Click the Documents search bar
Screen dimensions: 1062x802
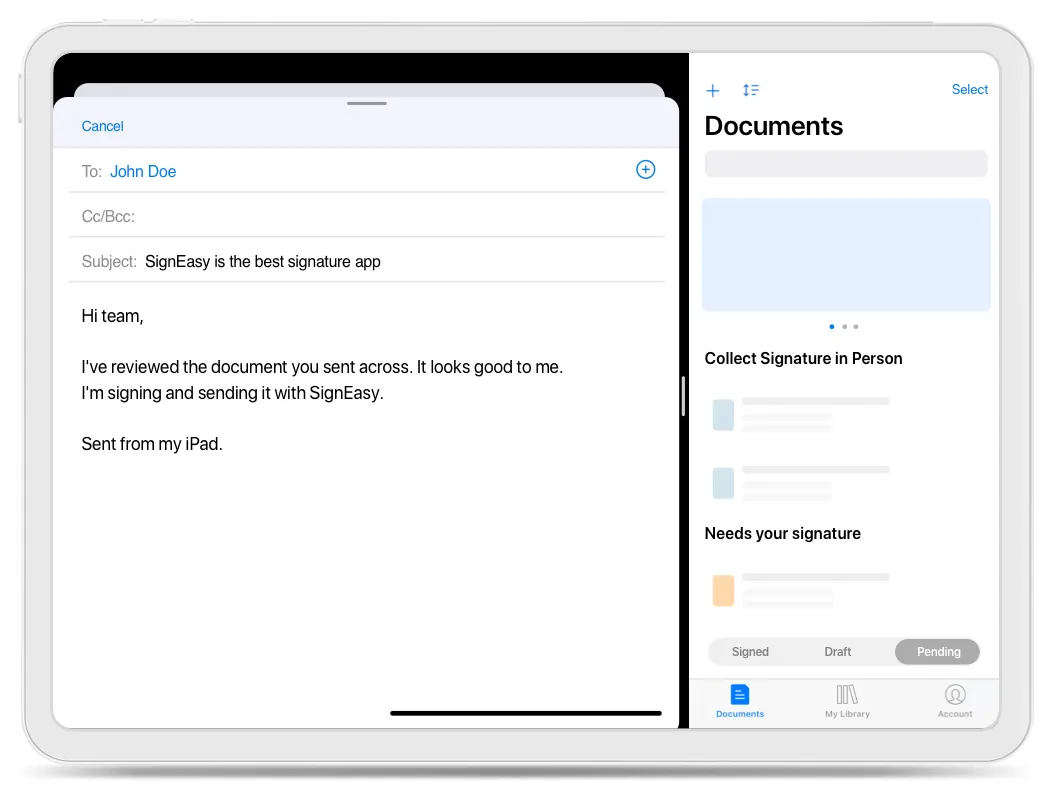tap(846, 164)
